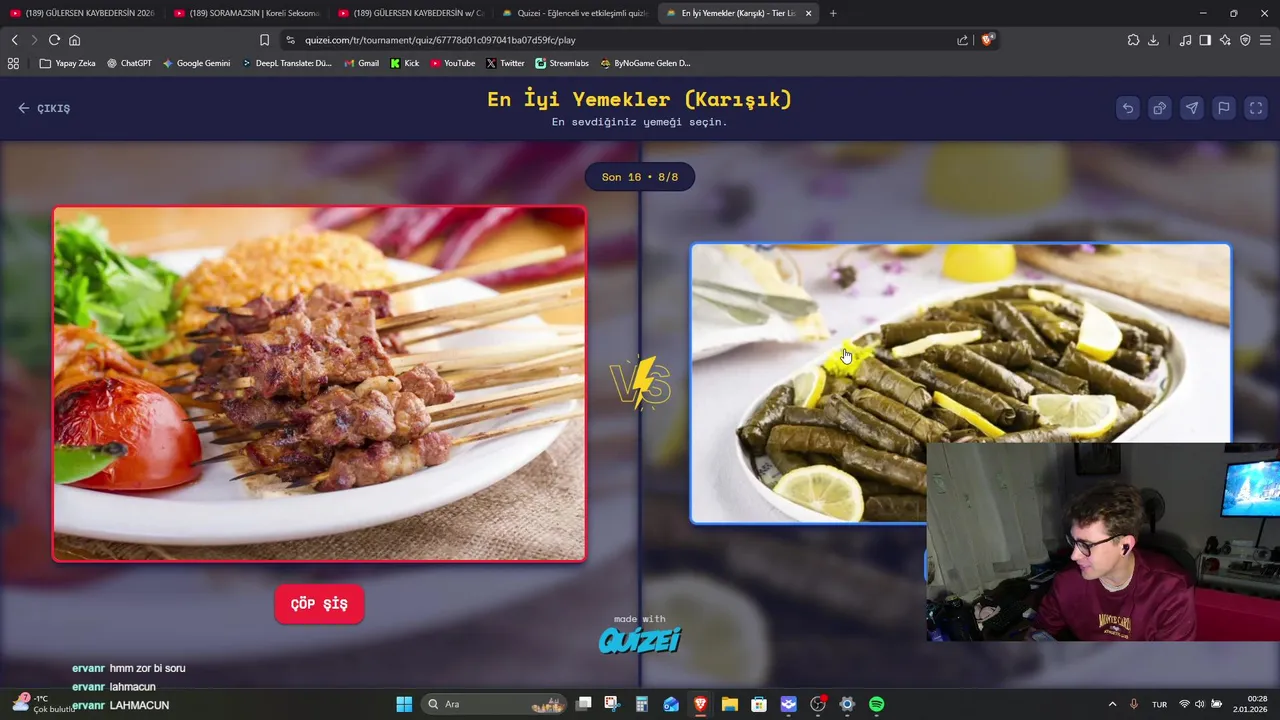Open the Gmail bookmark
Screen dimensions: 1280x720
[x=362, y=63]
